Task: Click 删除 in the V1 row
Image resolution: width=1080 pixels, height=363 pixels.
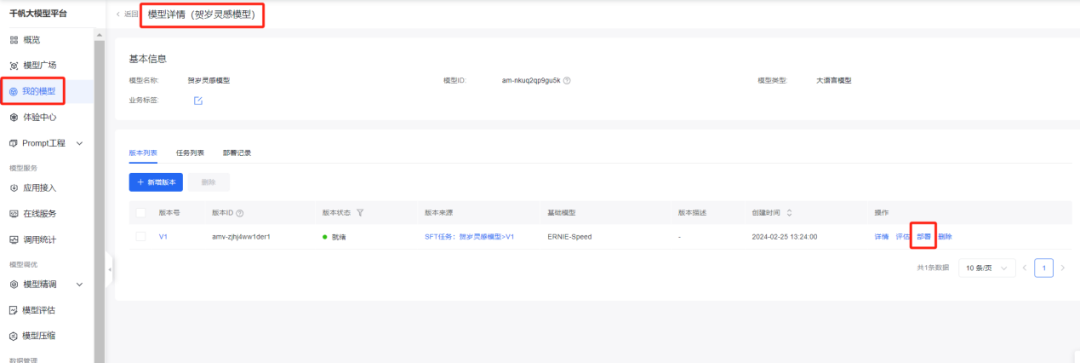Action: (x=945, y=236)
